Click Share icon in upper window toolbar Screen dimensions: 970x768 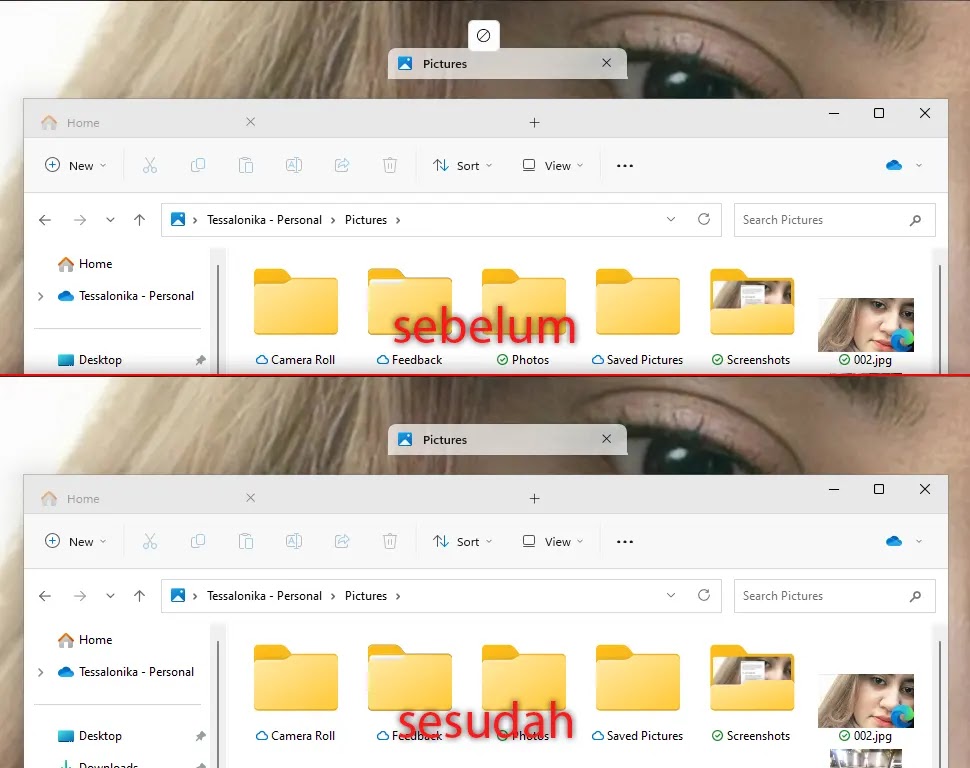point(342,165)
